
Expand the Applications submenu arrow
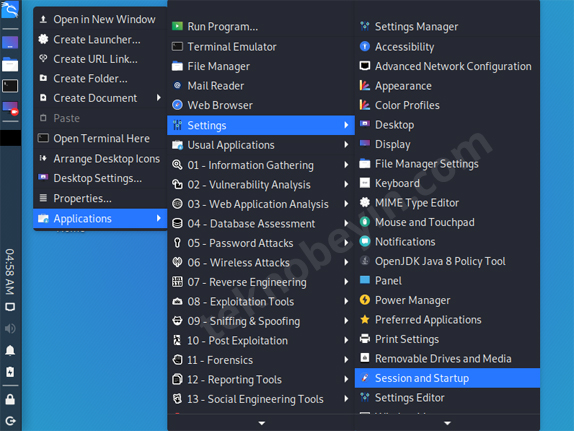coord(159,218)
